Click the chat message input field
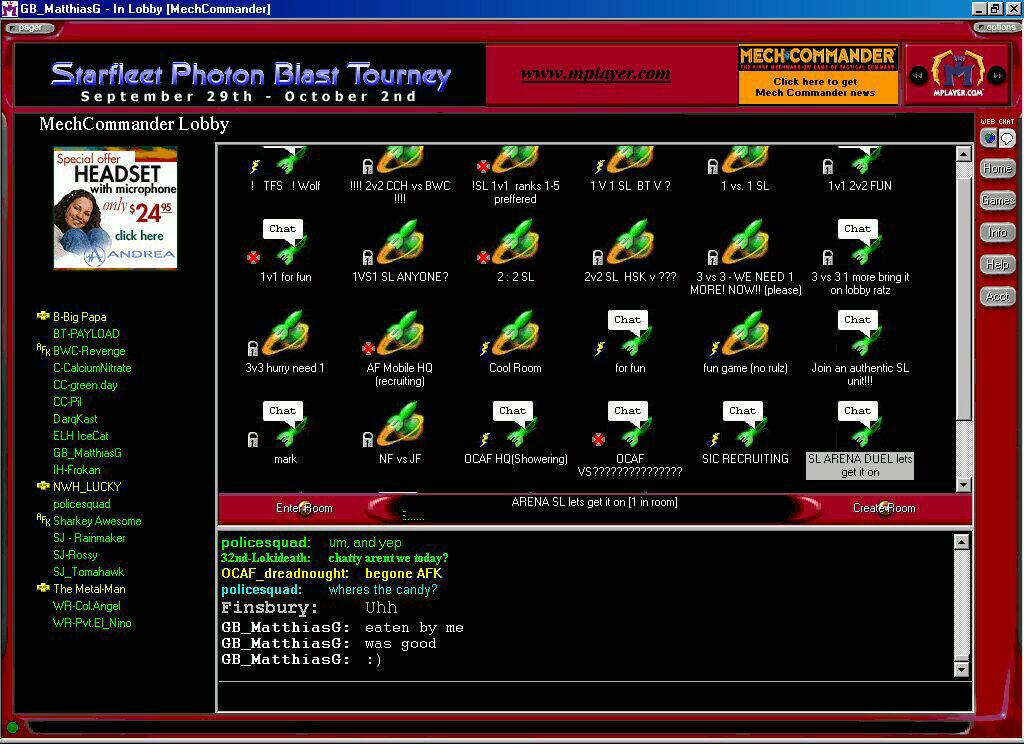The width and height of the screenshot is (1024, 744). [x=594, y=697]
